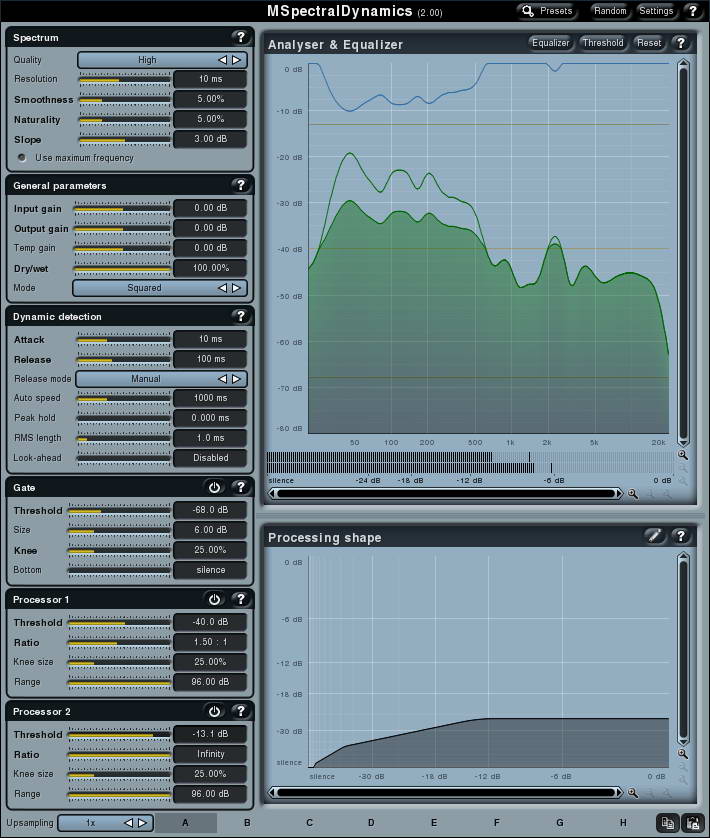
Task: Open Processing shape edit pencil
Action: [654, 536]
